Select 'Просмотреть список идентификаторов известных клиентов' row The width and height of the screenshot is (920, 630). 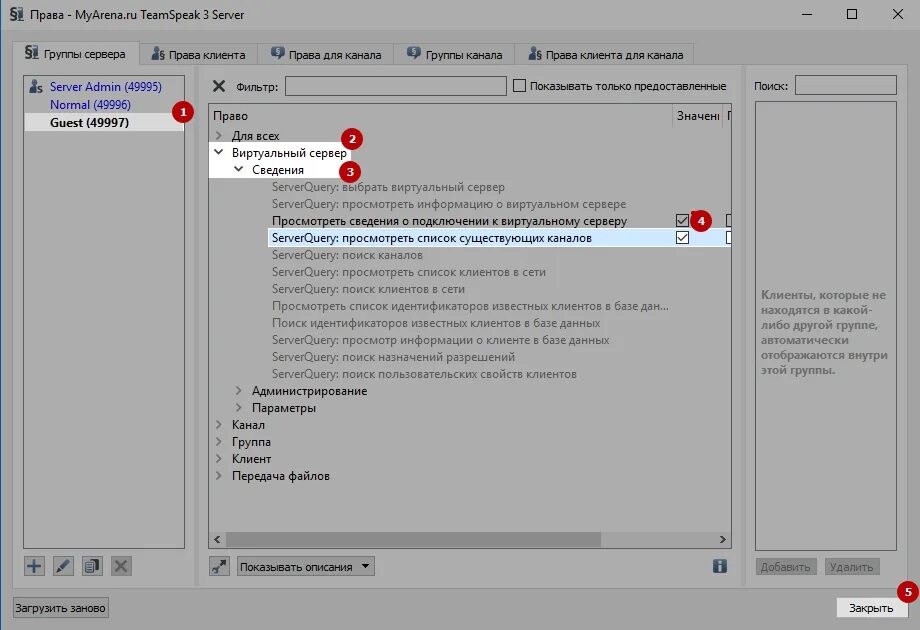[470, 306]
